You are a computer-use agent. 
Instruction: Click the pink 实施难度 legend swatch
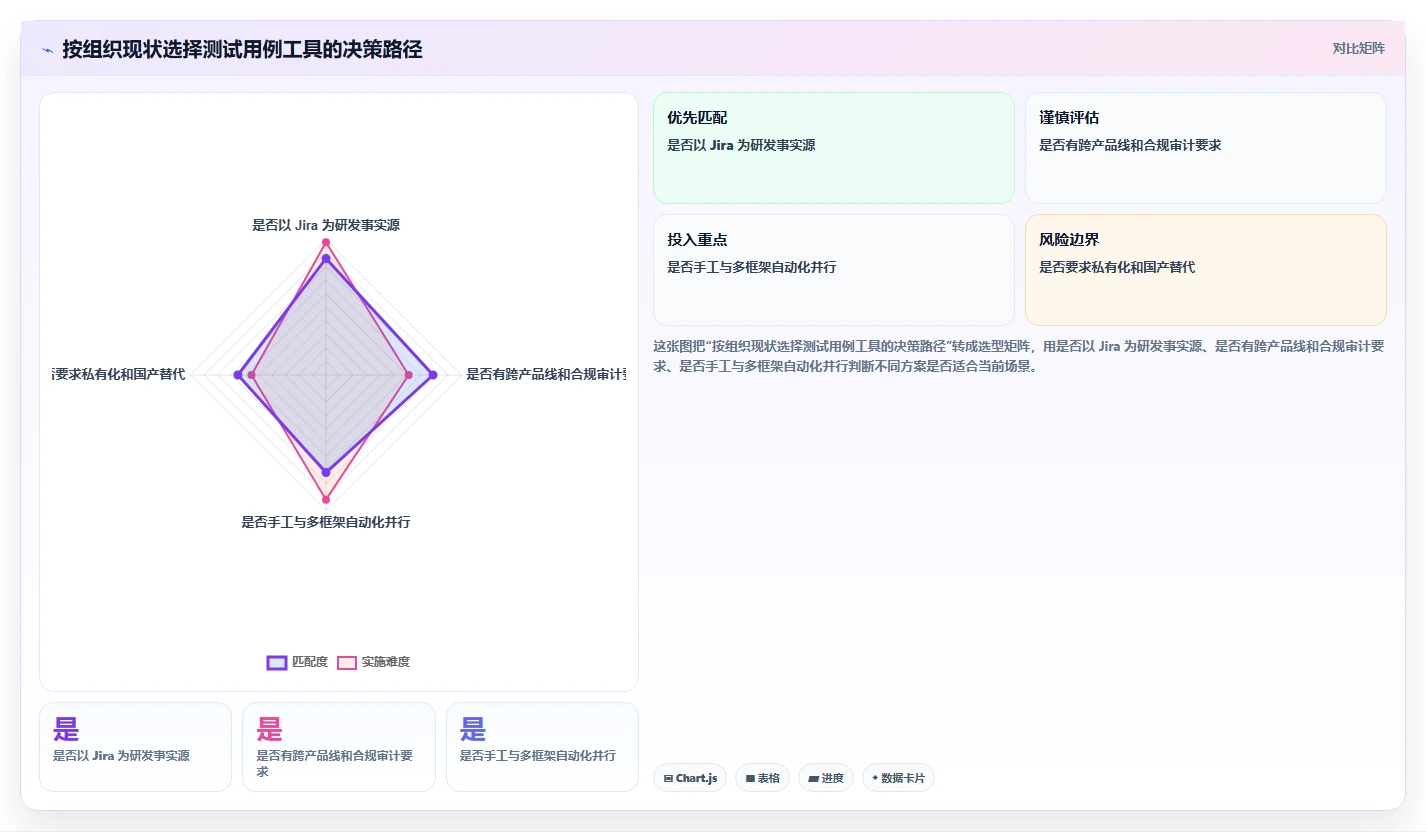coord(347,662)
